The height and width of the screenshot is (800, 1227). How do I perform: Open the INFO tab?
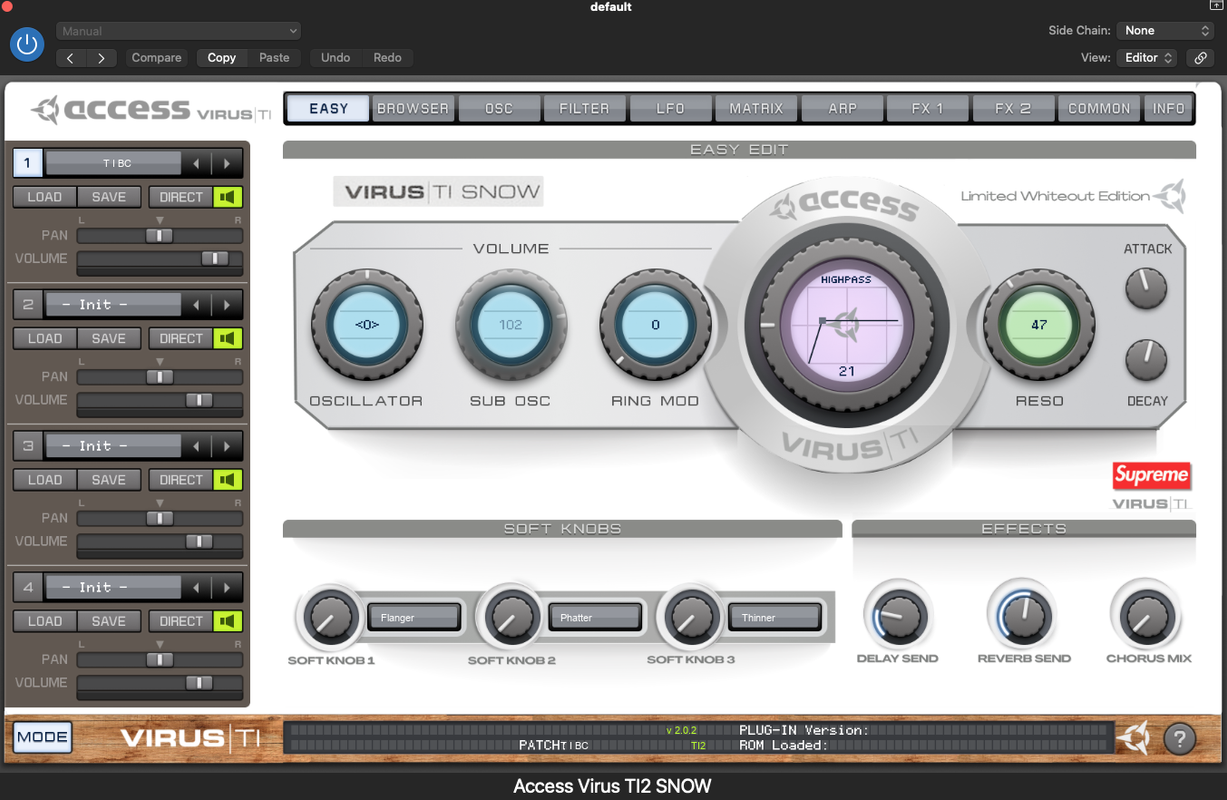pyautogui.click(x=1168, y=108)
